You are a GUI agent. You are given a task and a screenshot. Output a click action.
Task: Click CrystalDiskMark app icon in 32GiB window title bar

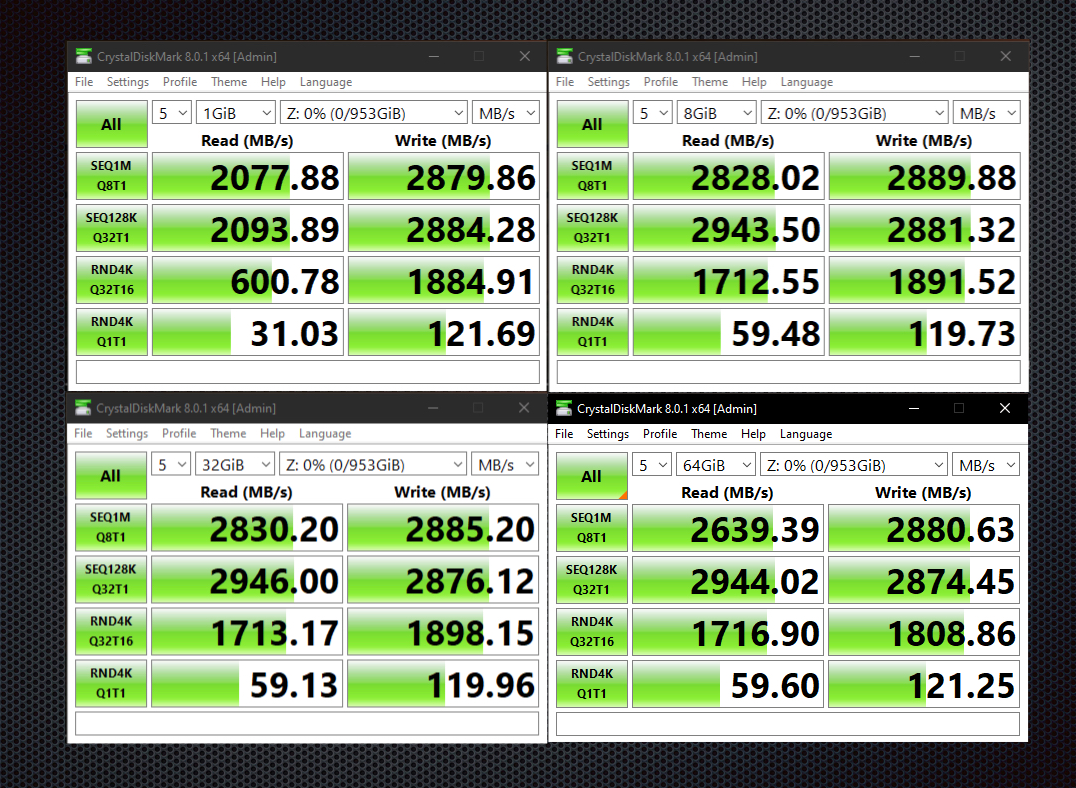[x=83, y=408]
